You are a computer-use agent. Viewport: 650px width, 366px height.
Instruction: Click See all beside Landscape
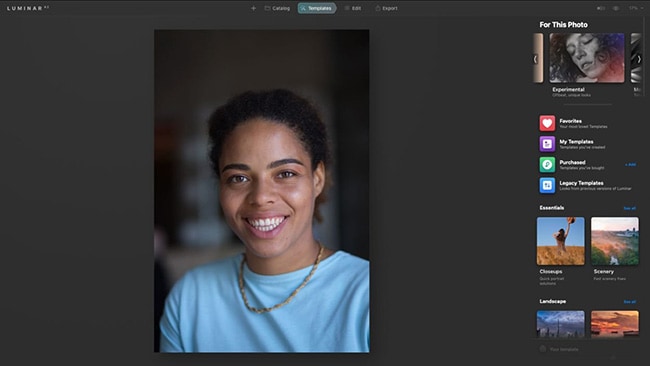630,302
